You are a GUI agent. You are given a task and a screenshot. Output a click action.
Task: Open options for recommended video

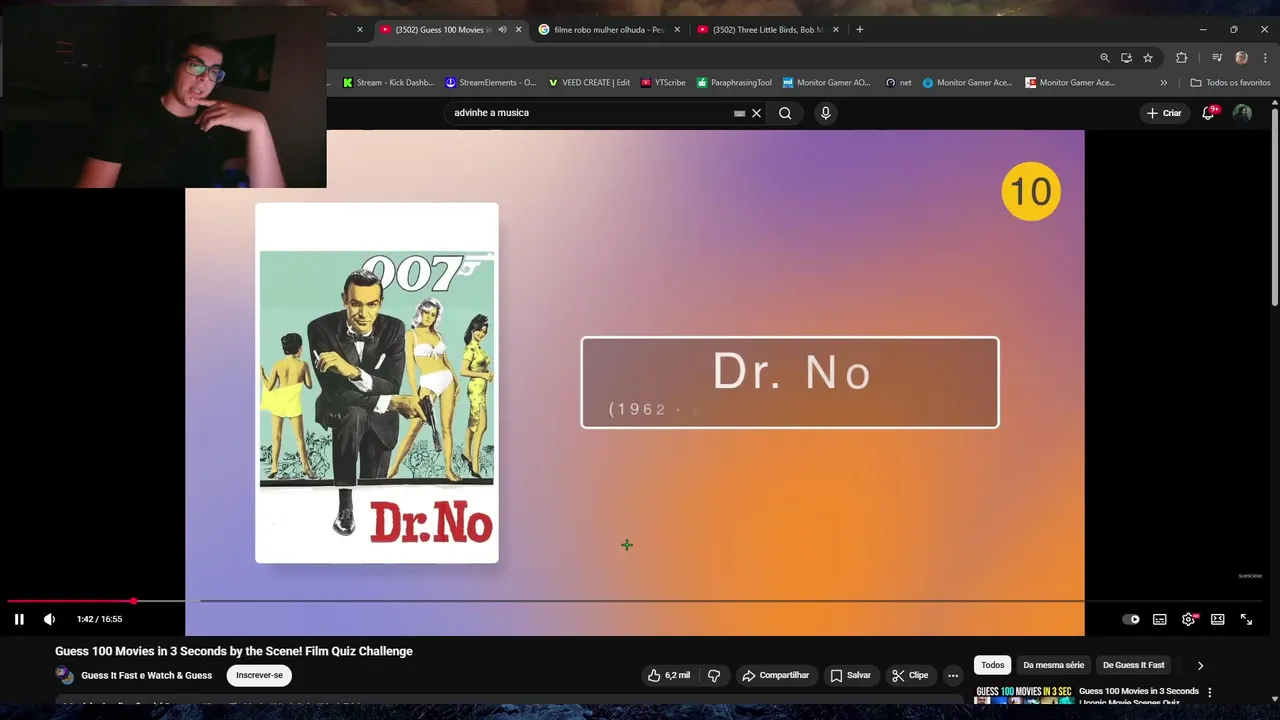click(1209, 692)
